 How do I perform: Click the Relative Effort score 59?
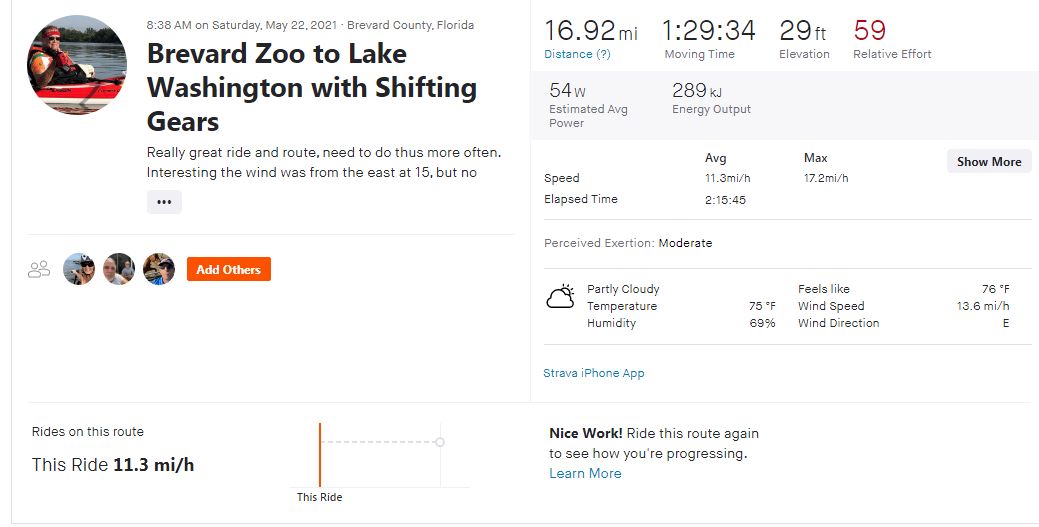tap(869, 30)
